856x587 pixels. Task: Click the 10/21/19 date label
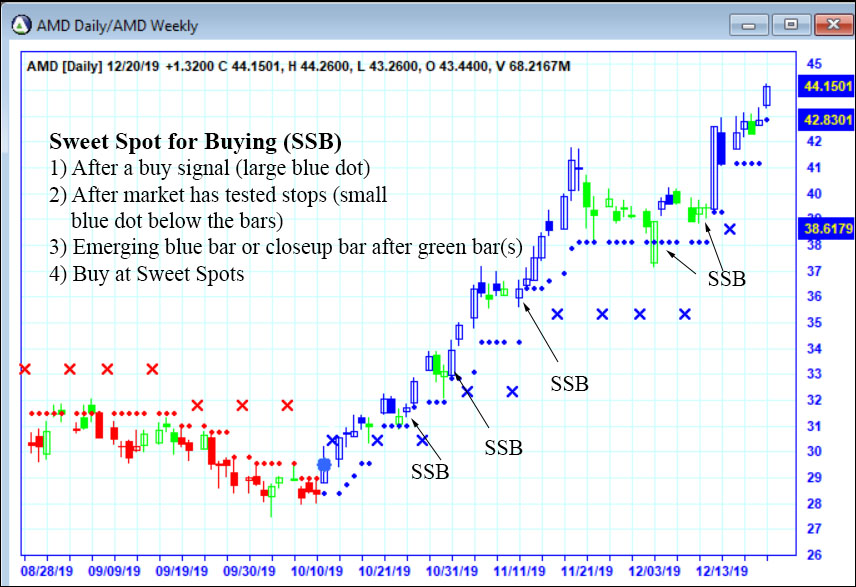pos(384,571)
